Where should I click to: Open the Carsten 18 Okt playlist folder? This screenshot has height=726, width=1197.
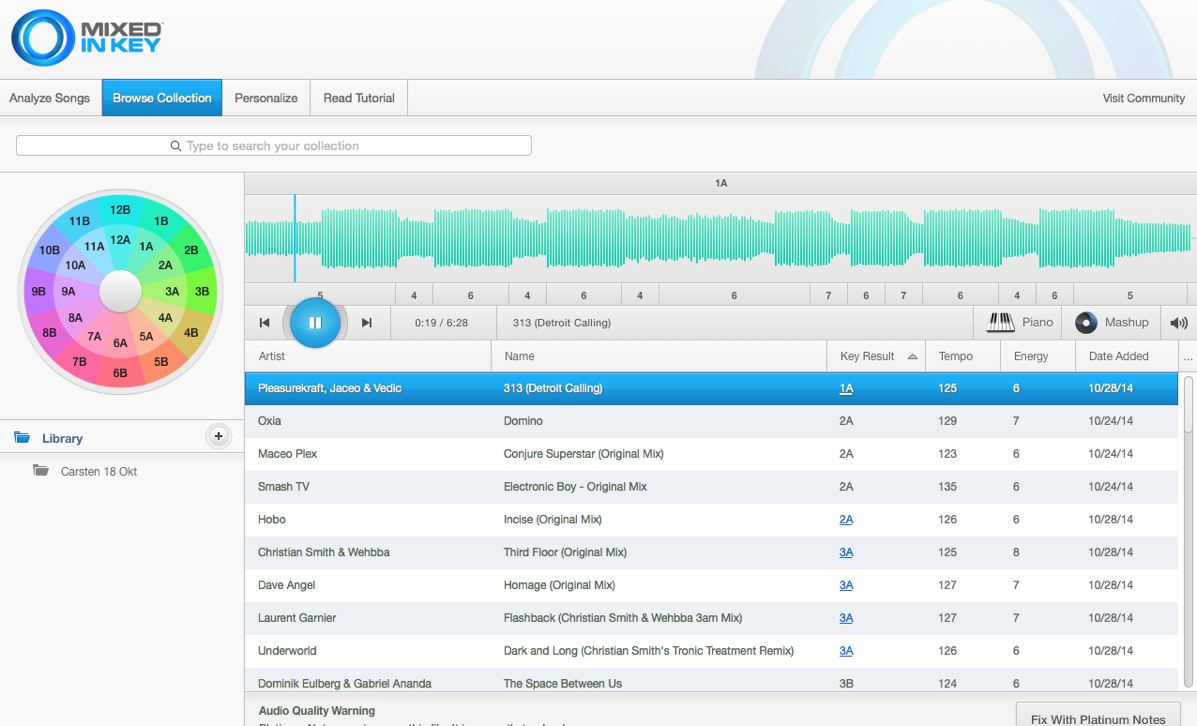(98, 471)
